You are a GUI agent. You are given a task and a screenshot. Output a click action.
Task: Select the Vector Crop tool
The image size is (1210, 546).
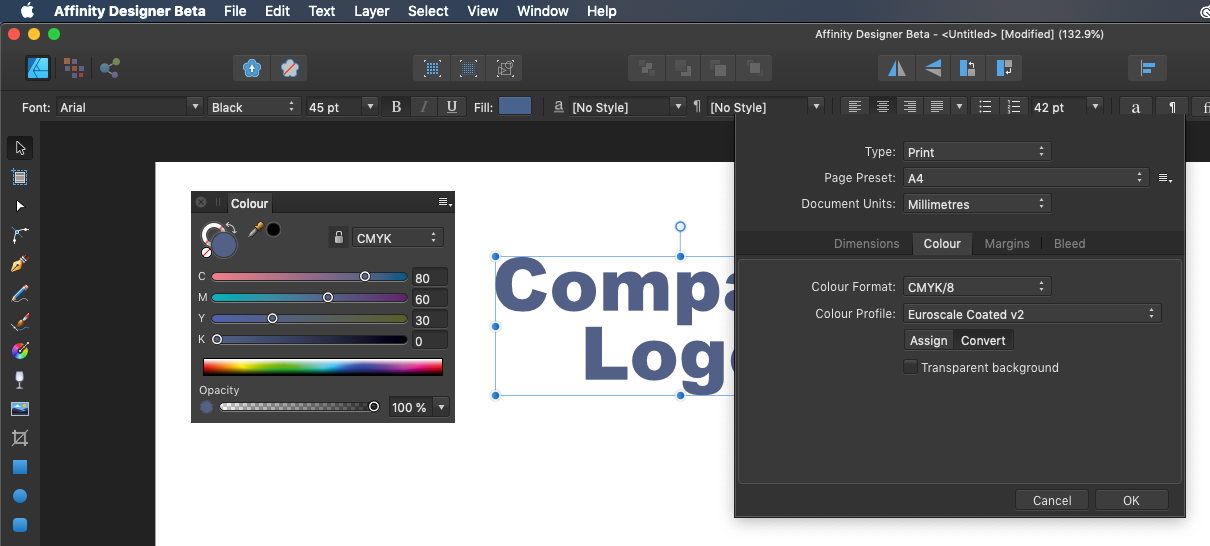(x=20, y=438)
